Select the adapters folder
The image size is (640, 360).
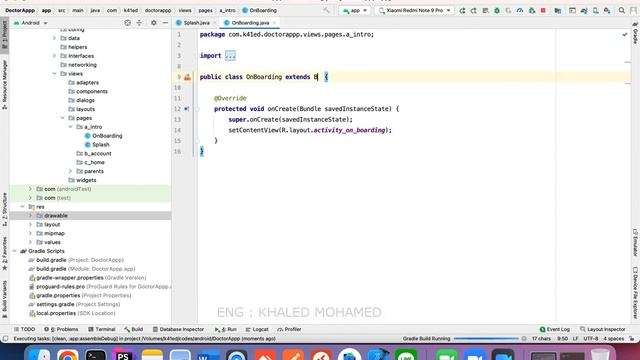click(x=84, y=82)
